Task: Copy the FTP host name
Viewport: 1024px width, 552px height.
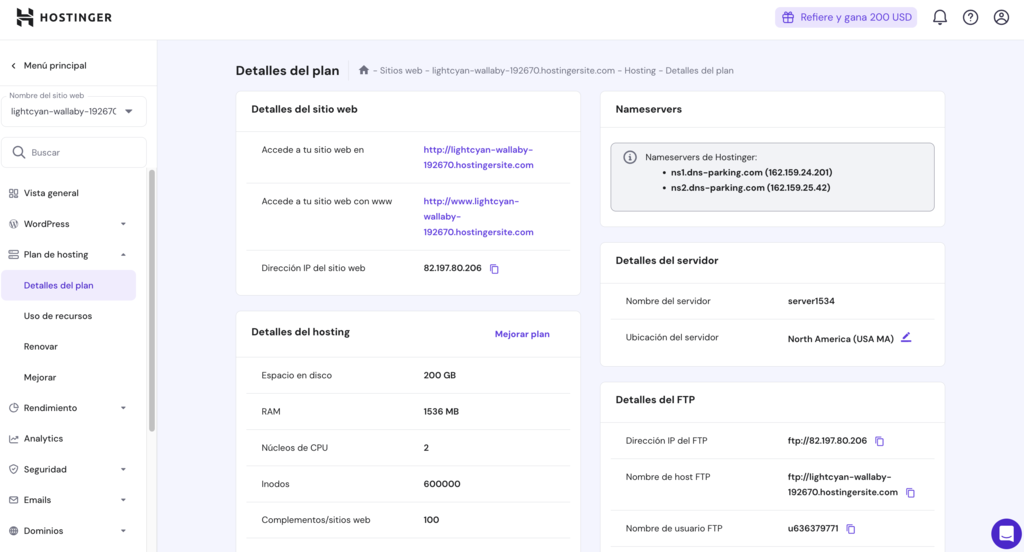Action: pos(910,493)
